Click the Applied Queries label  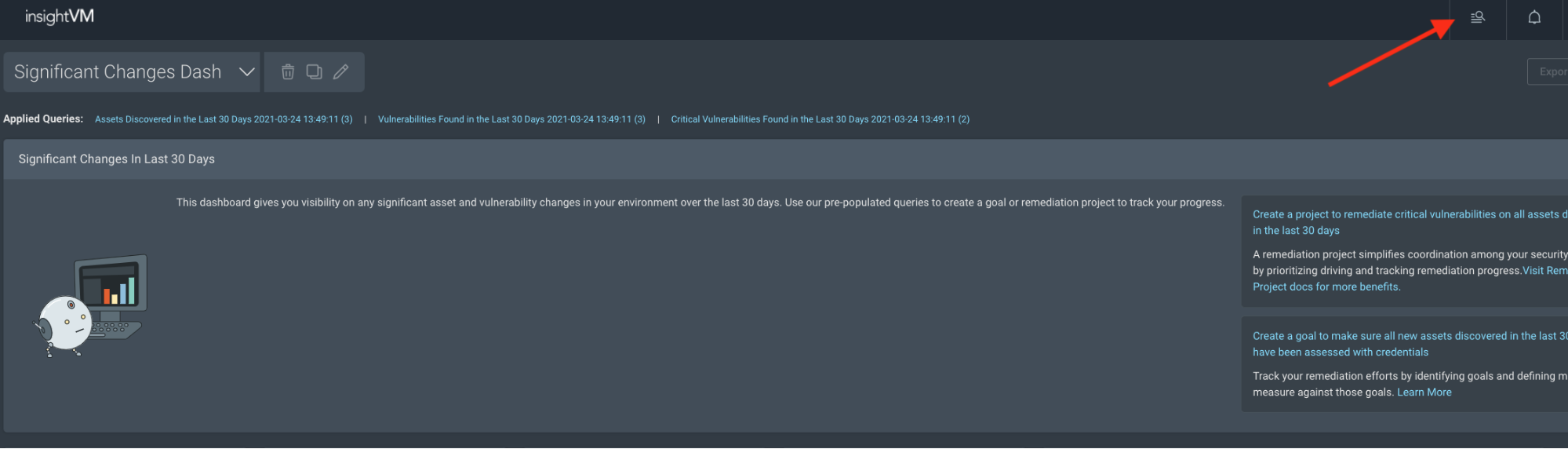pos(43,119)
